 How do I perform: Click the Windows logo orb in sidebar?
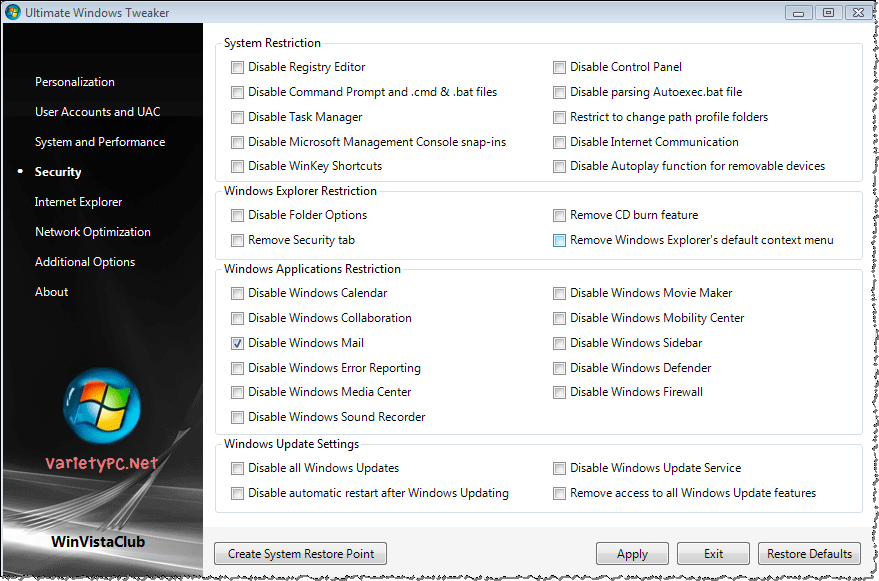pos(101,405)
